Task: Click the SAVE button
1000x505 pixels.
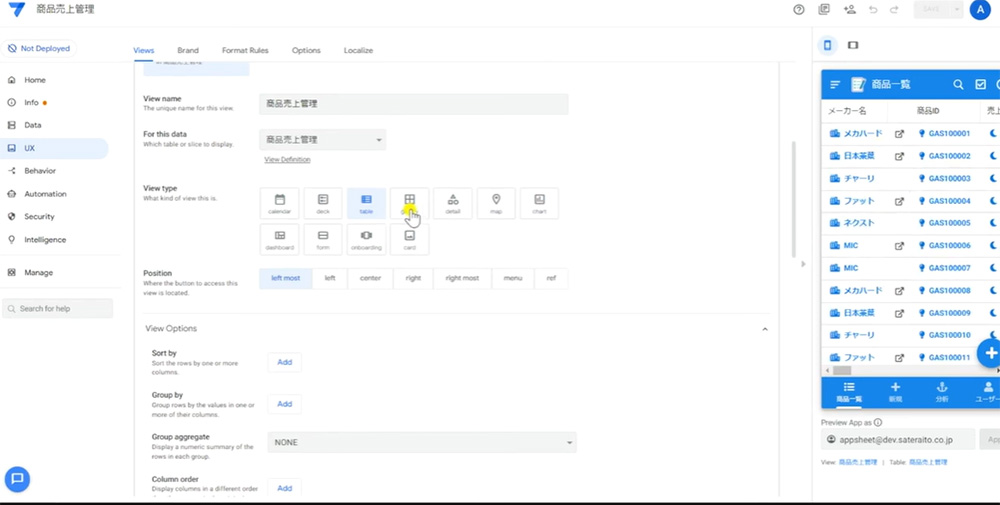Action: tap(932, 10)
